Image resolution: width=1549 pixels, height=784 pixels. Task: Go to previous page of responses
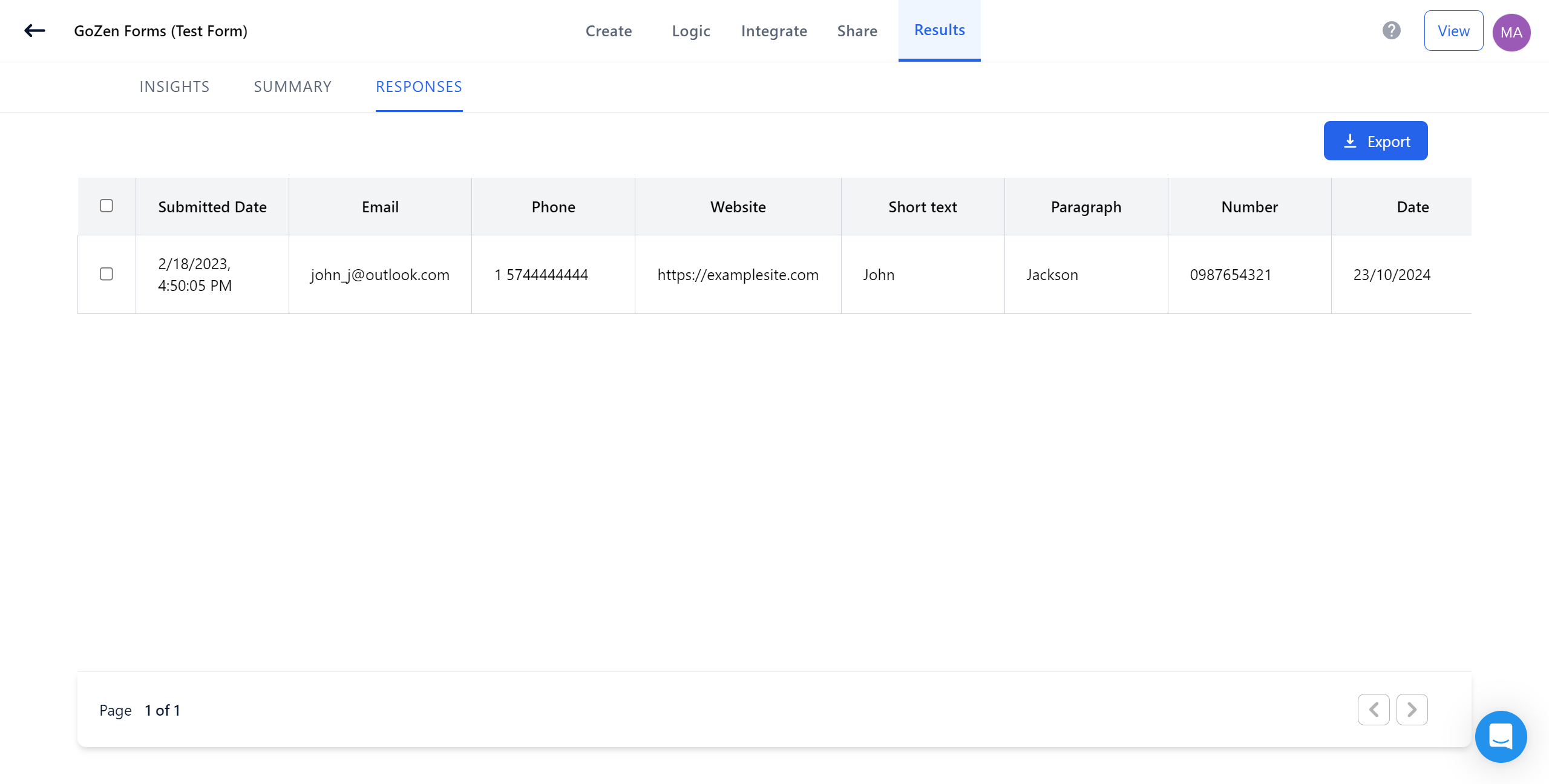click(1374, 709)
